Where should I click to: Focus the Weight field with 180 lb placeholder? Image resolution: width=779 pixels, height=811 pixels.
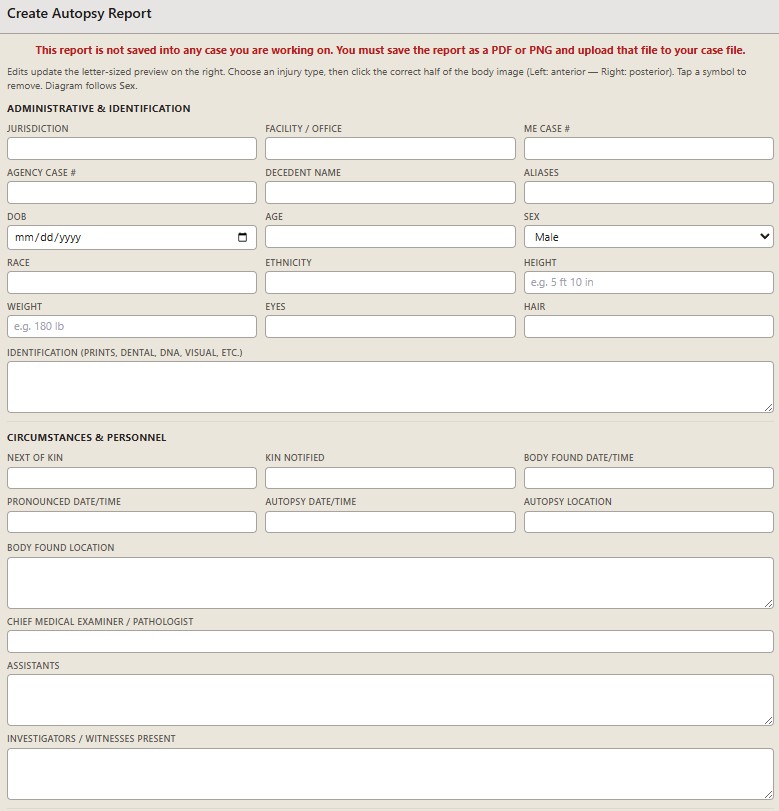pos(132,326)
